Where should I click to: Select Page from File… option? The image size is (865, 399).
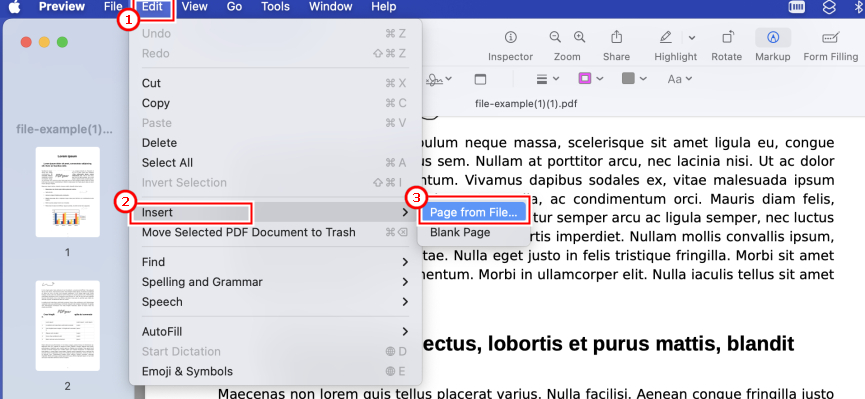click(473, 212)
